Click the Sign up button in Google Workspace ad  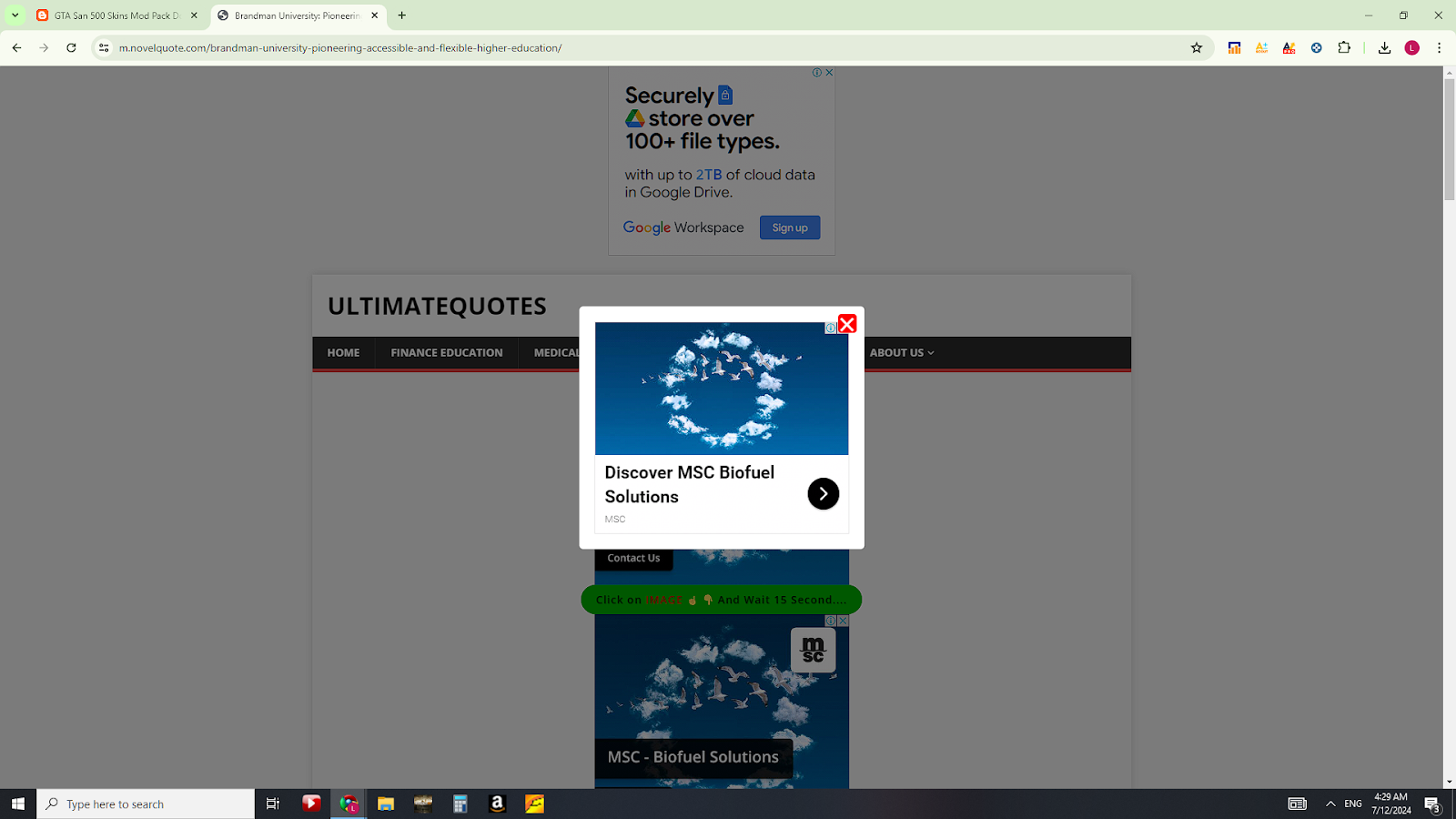[790, 227]
